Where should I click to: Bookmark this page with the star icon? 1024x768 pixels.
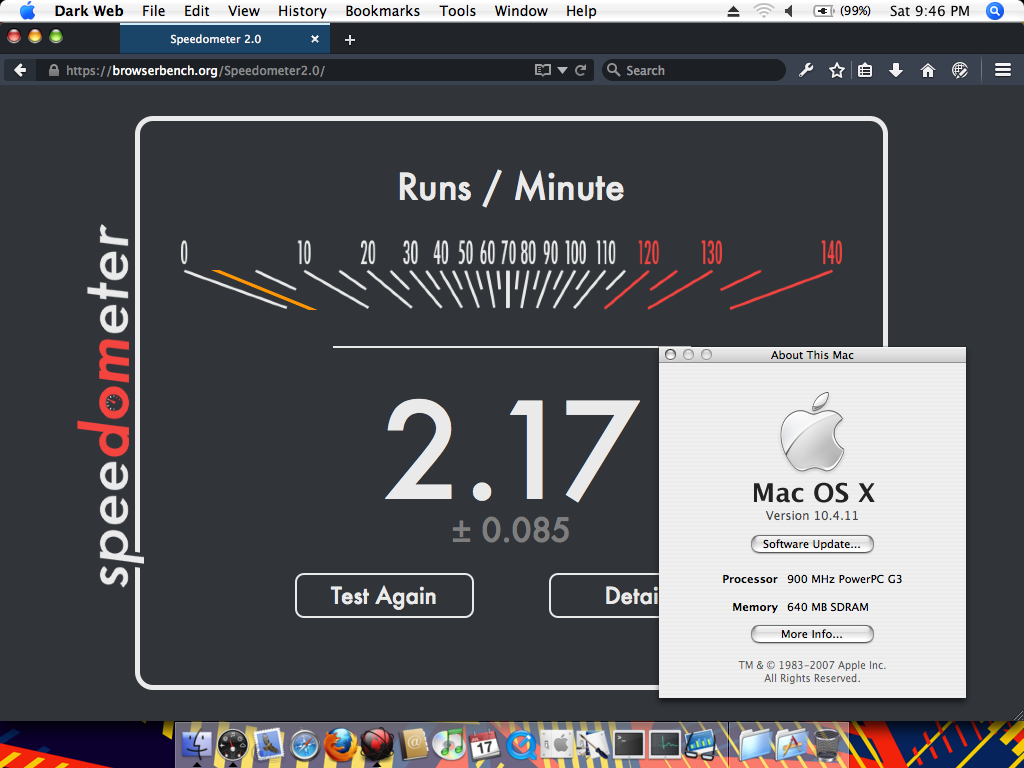[837, 71]
